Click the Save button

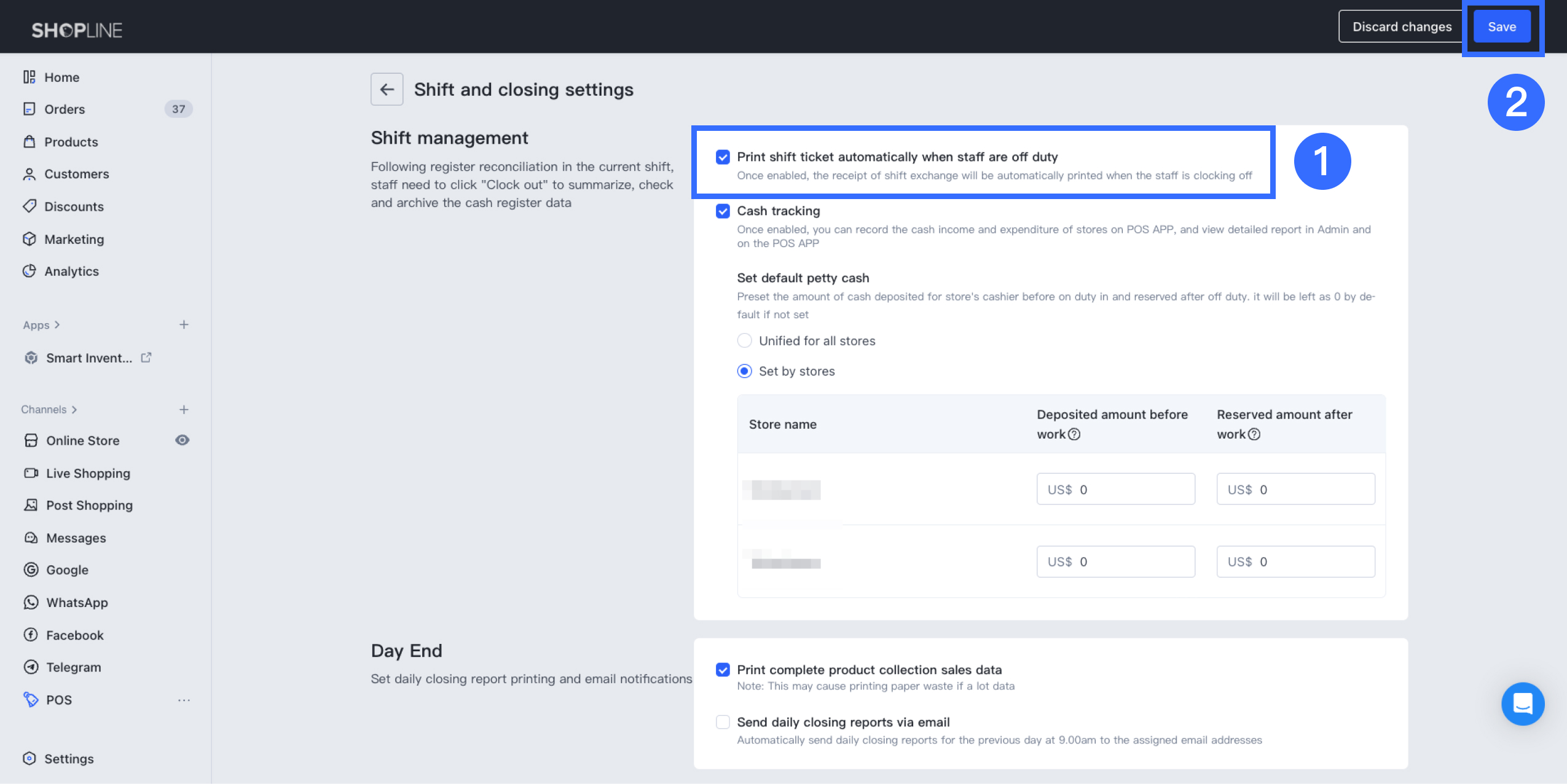pos(1501,27)
